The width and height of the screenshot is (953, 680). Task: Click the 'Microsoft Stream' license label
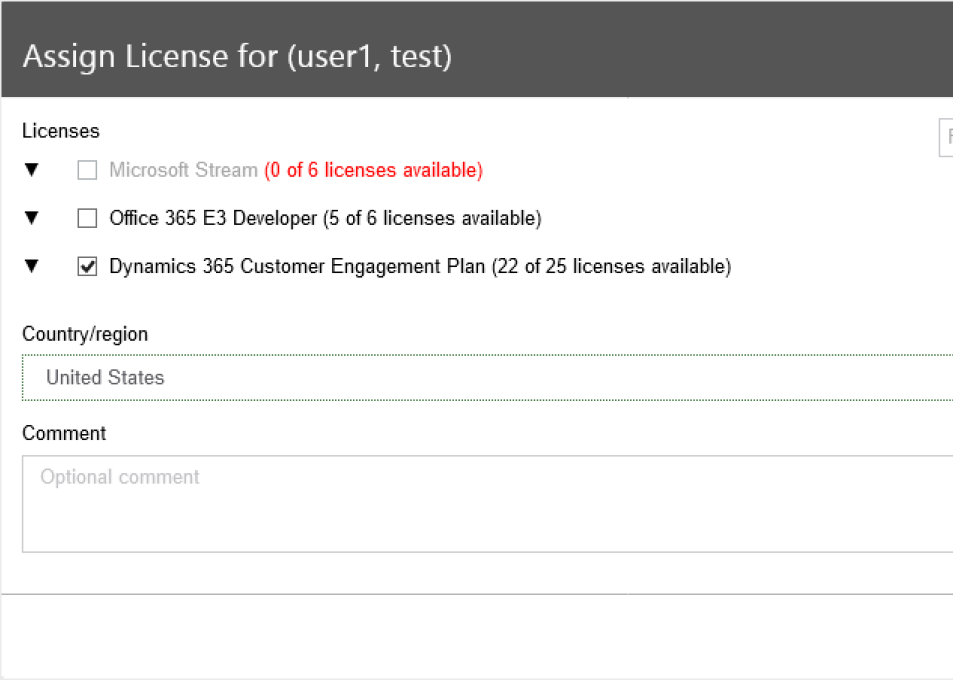[184, 170]
